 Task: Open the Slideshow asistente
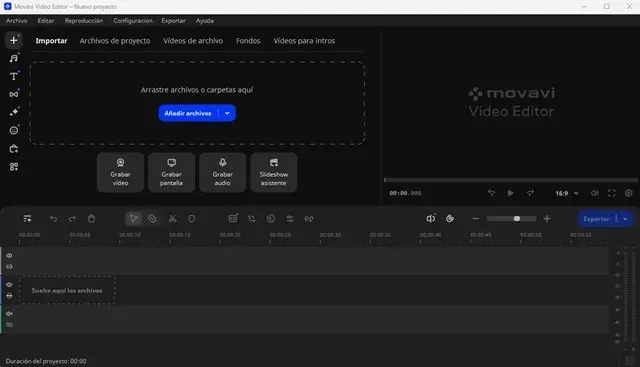273,172
